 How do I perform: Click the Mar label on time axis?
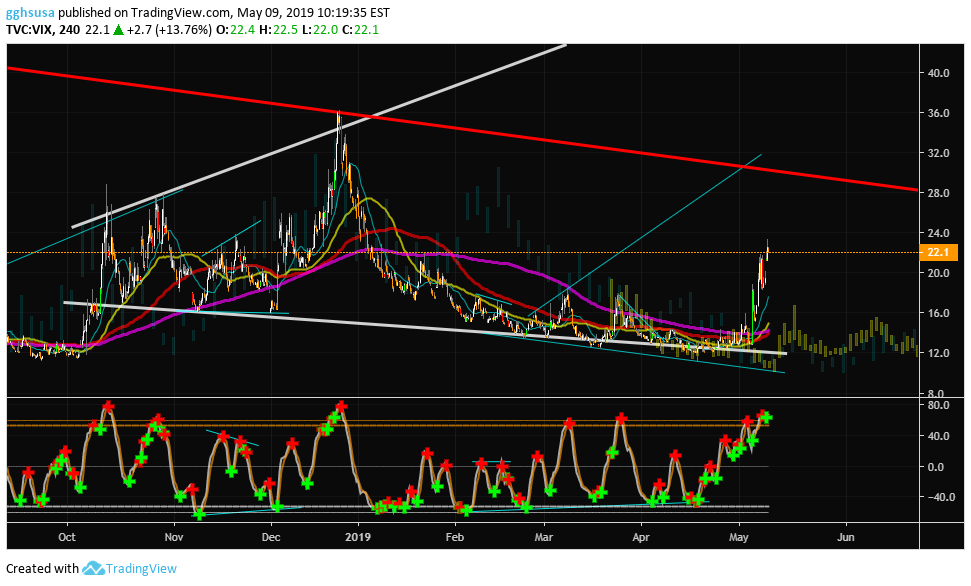click(x=544, y=537)
